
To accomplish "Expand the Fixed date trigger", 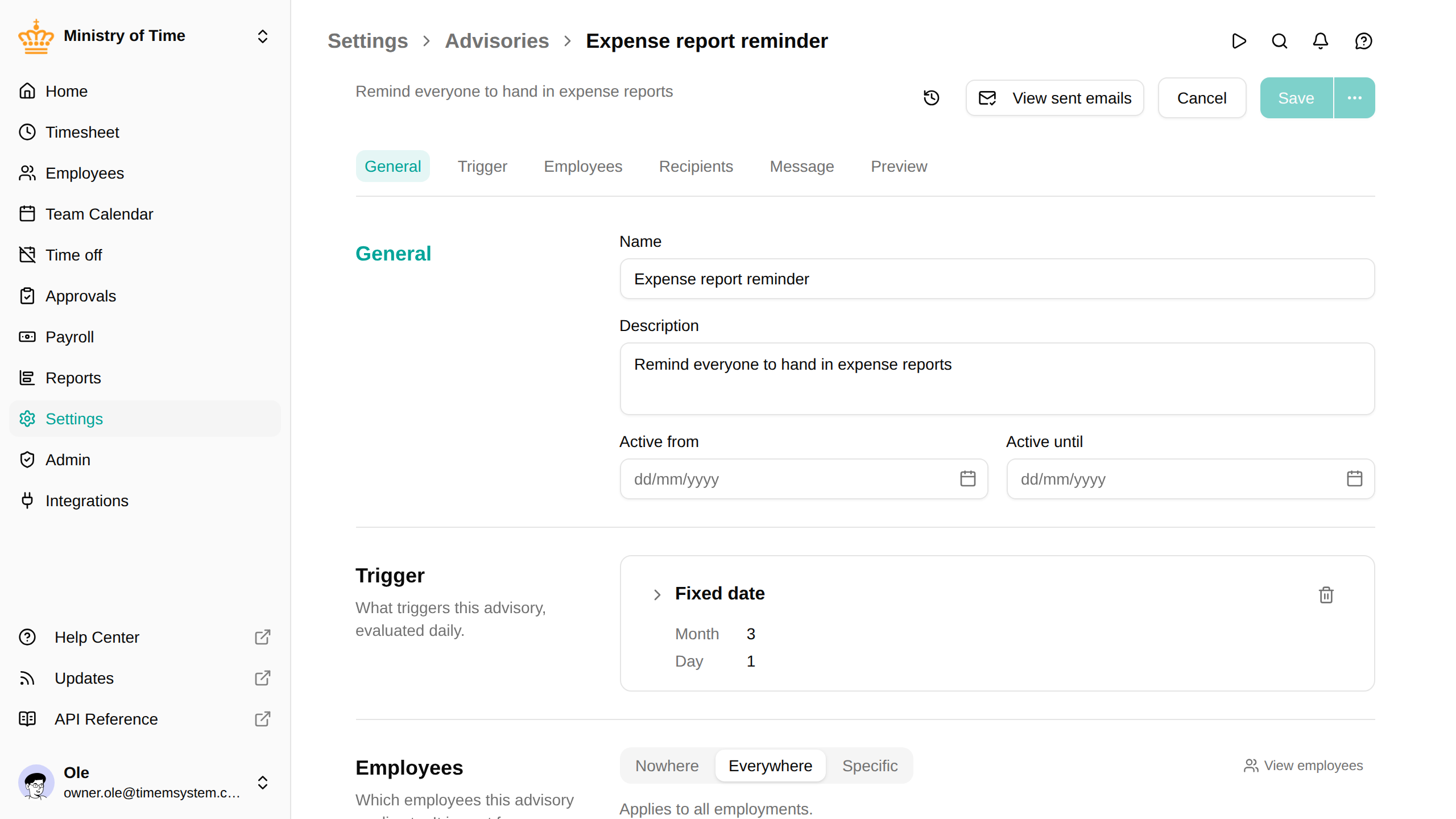I will pos(657,594).
